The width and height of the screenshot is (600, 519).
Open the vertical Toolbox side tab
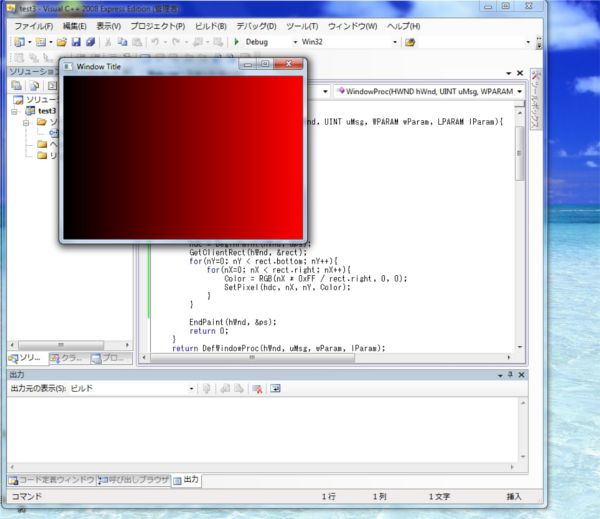point(535,100)
